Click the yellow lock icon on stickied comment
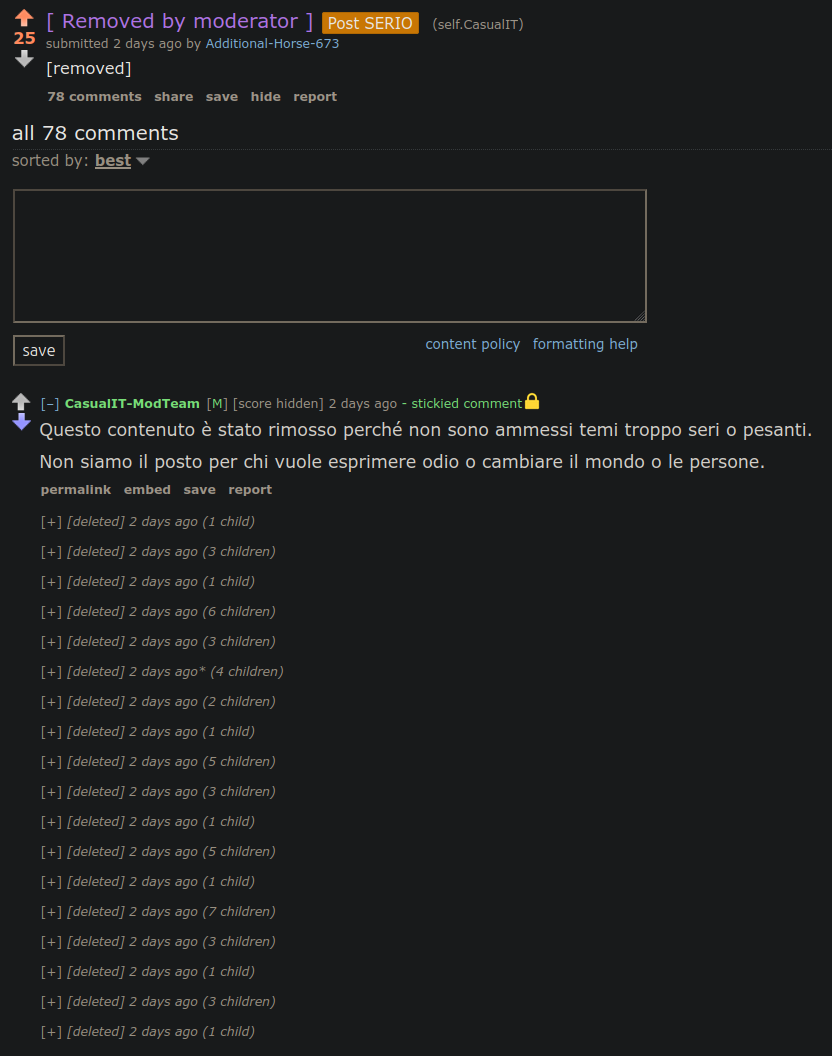The image size is (832, 1056). 532,402
